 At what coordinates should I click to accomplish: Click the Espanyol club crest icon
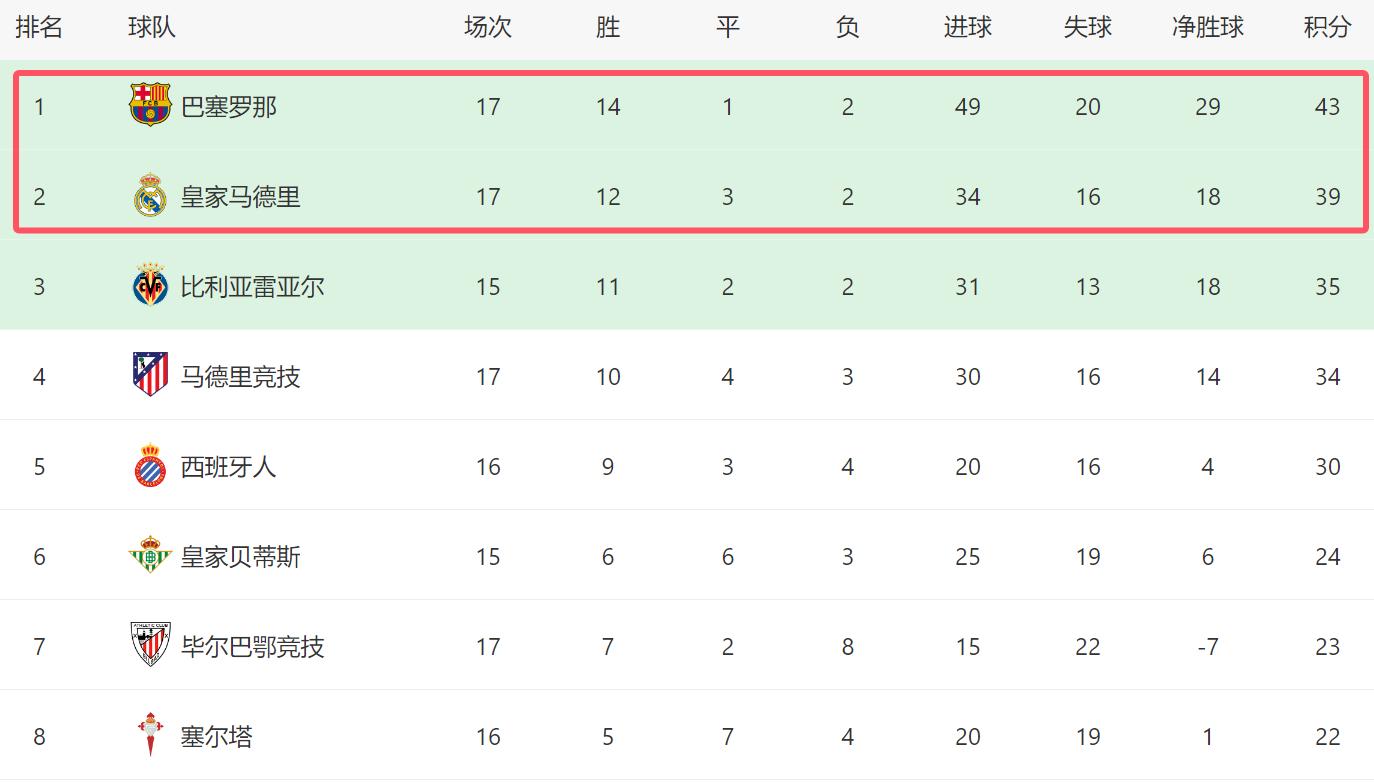(x=151, y=466)
